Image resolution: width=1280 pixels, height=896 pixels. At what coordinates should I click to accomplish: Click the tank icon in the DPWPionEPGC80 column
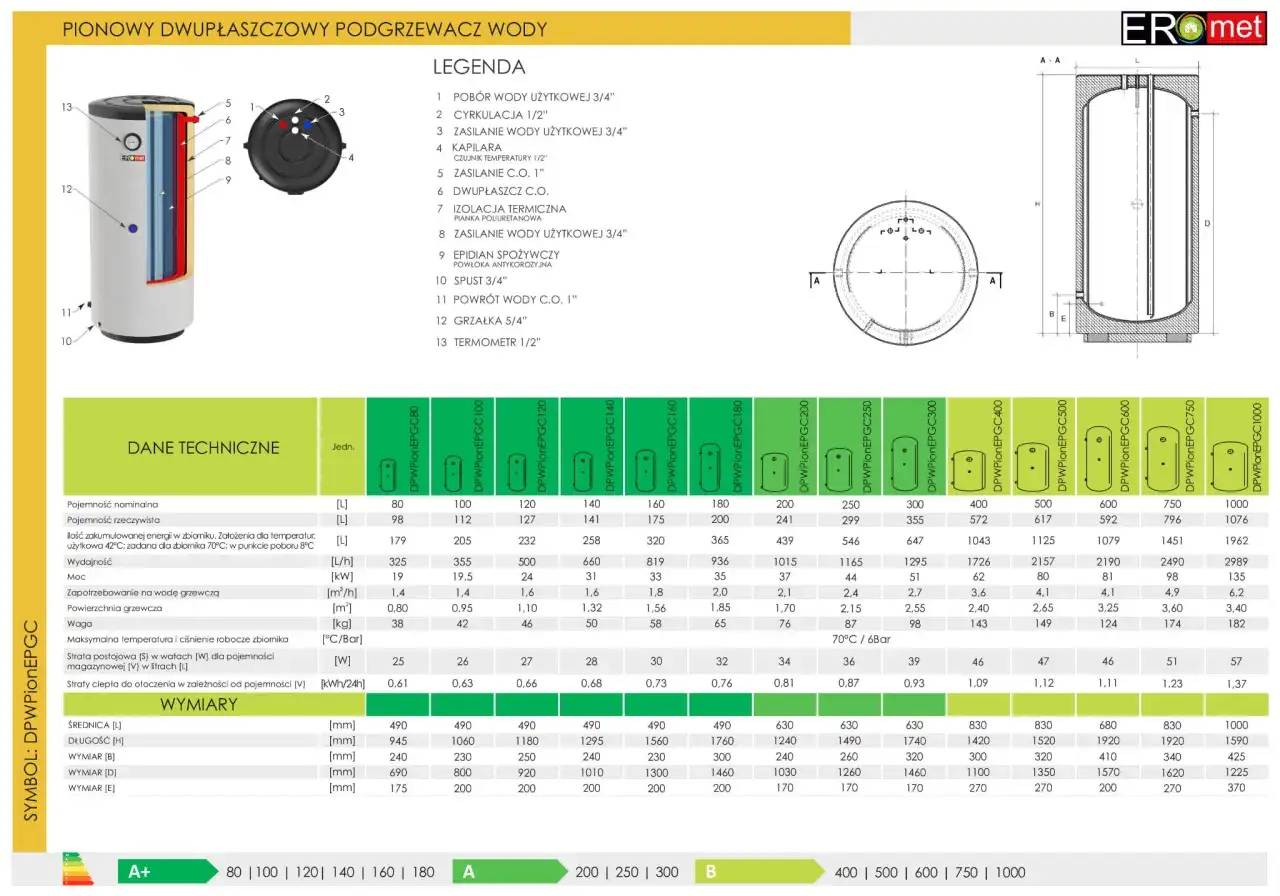387,473
